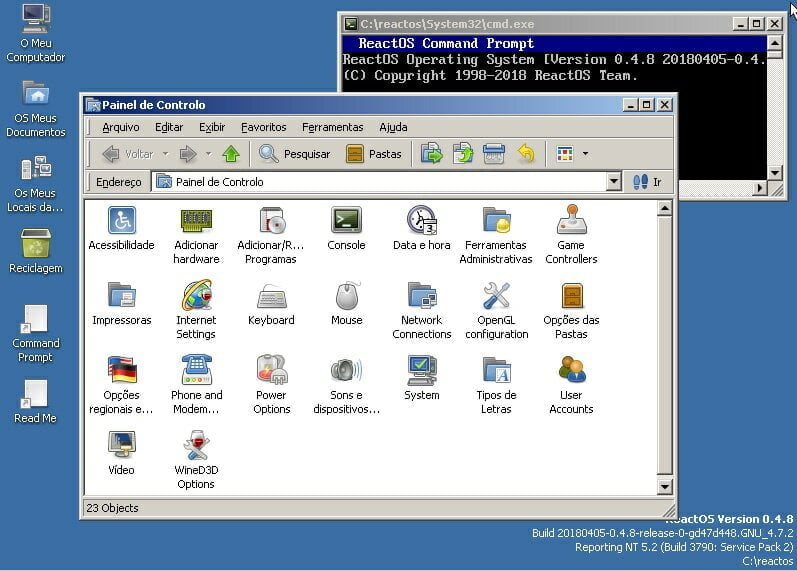797x571 pixels.
Task: Open Power Options applet
Action: pos(271,370)
